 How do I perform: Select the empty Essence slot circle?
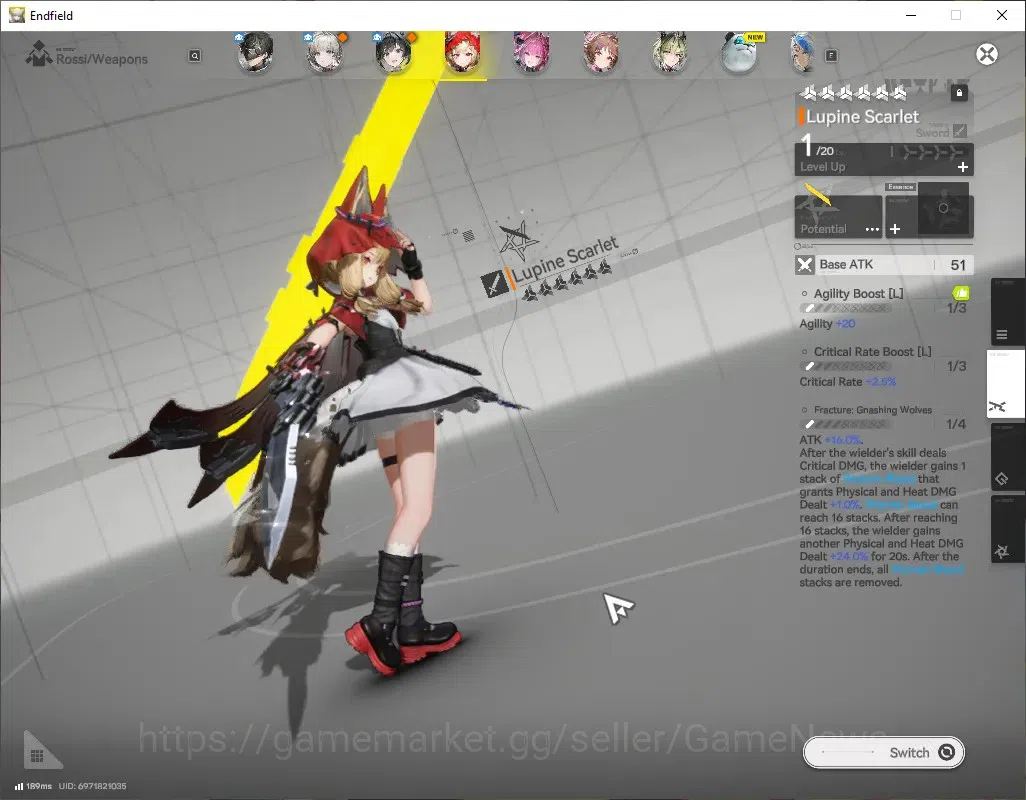(943, 208)
